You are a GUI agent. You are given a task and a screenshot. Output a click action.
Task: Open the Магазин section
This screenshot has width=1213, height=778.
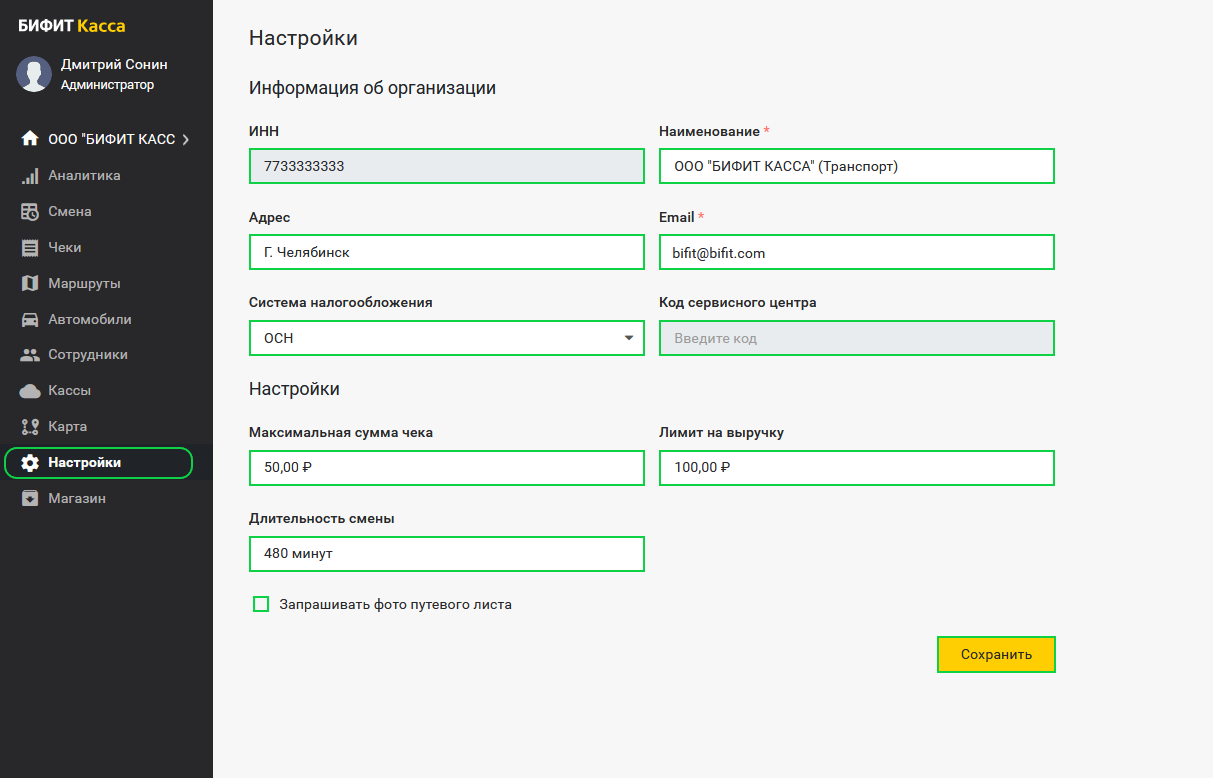[x=77, y=498]
